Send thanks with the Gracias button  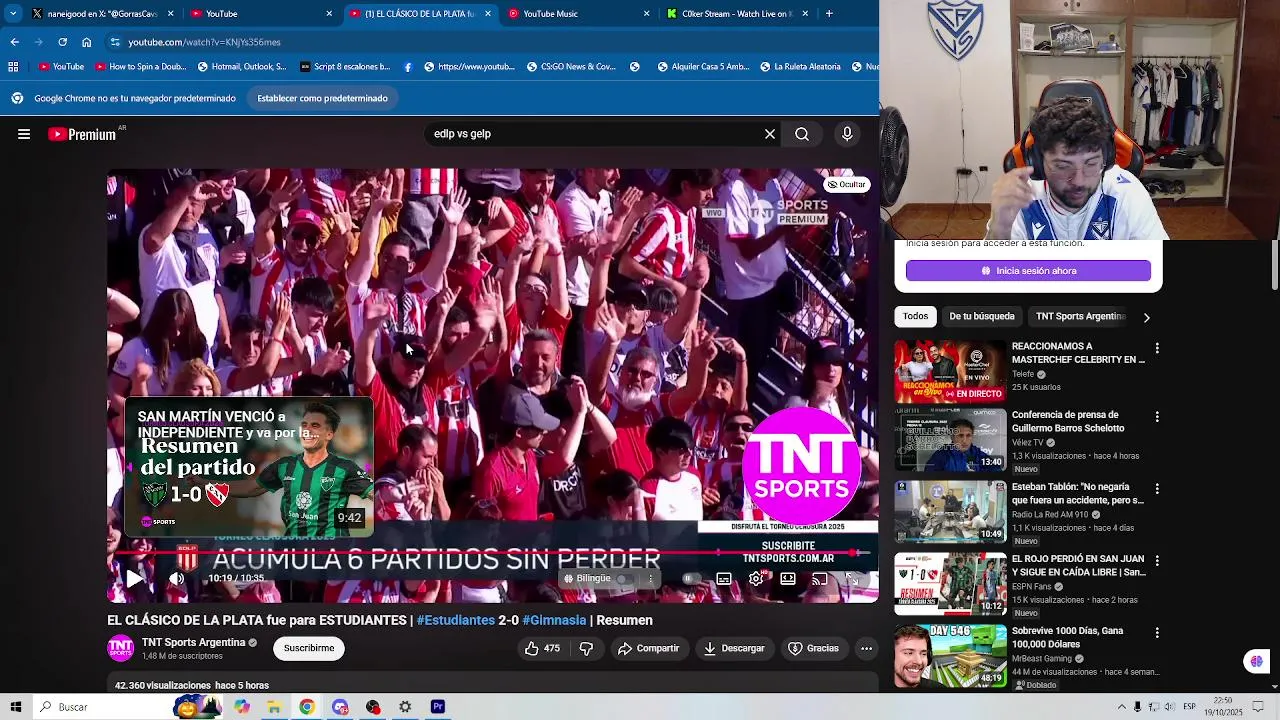(x=813, y=648)
